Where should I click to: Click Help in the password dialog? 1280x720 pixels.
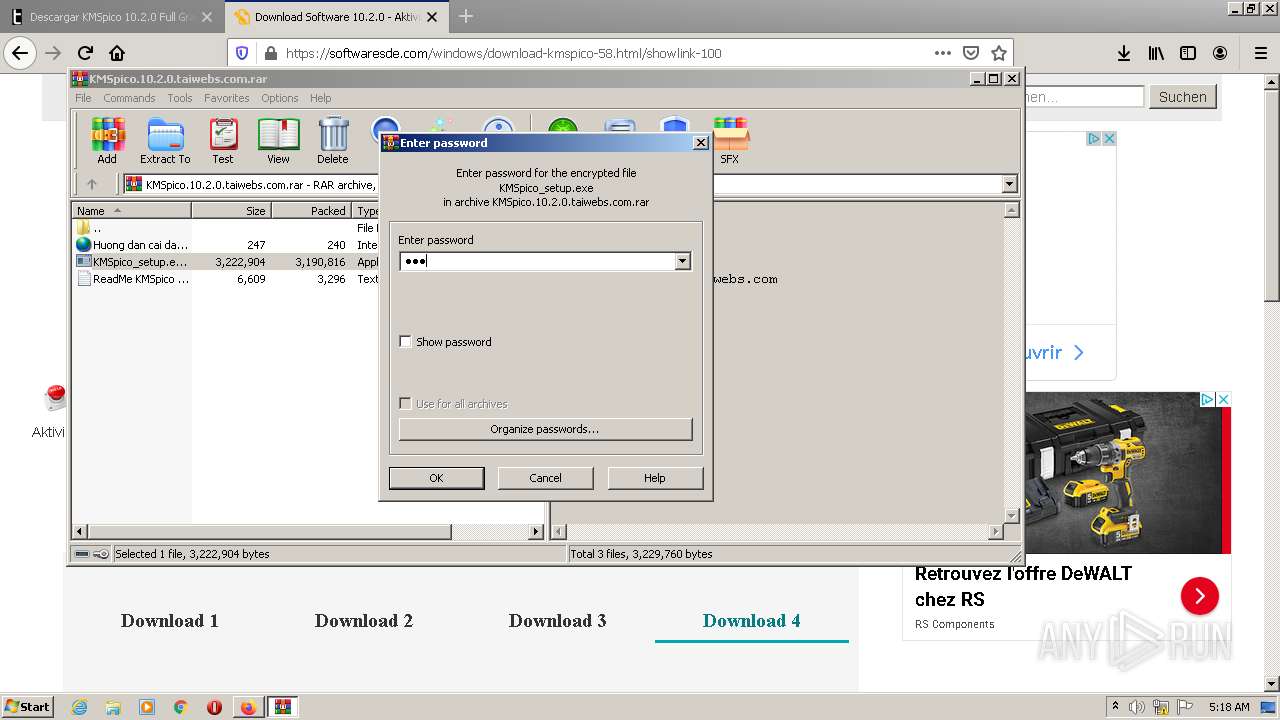tap(655, 478)
